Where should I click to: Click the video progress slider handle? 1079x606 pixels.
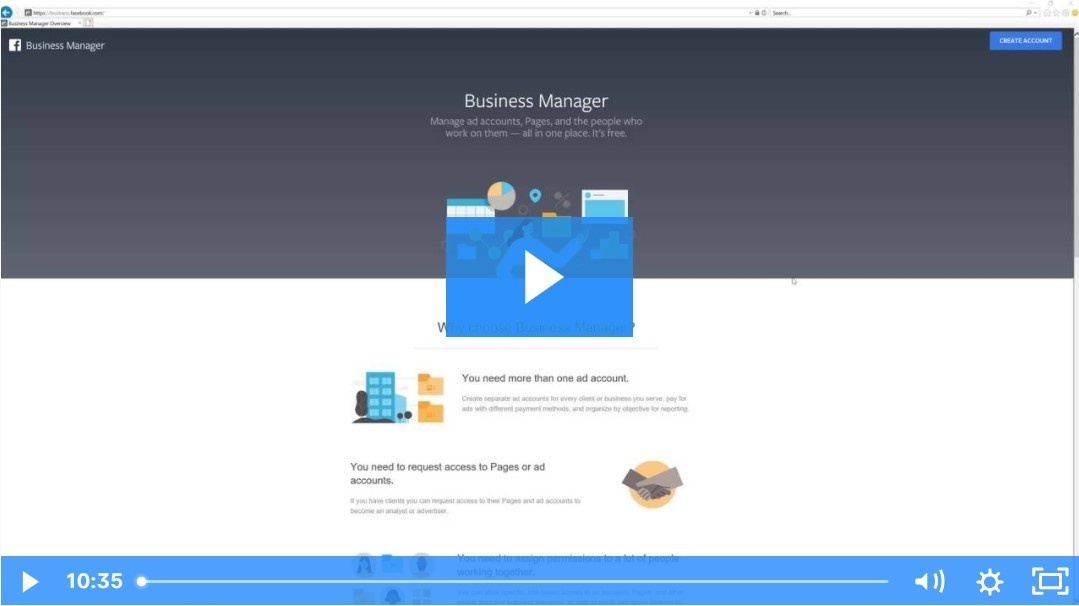(142, 581)
